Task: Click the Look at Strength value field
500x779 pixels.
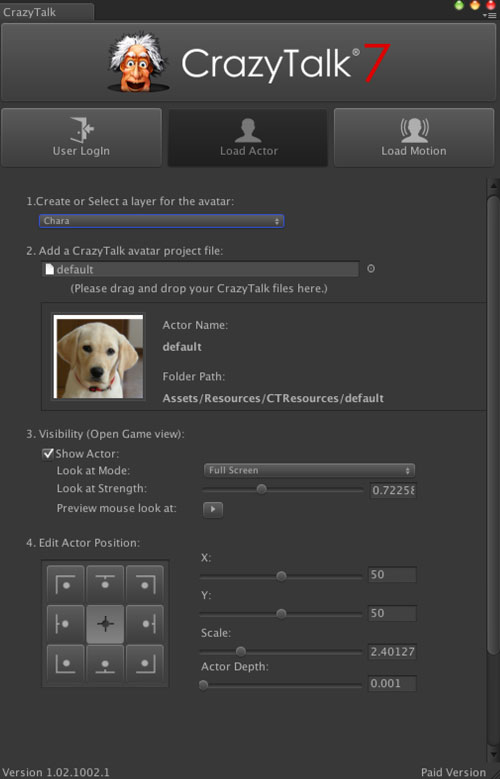Action: click(x=393, y=490)
